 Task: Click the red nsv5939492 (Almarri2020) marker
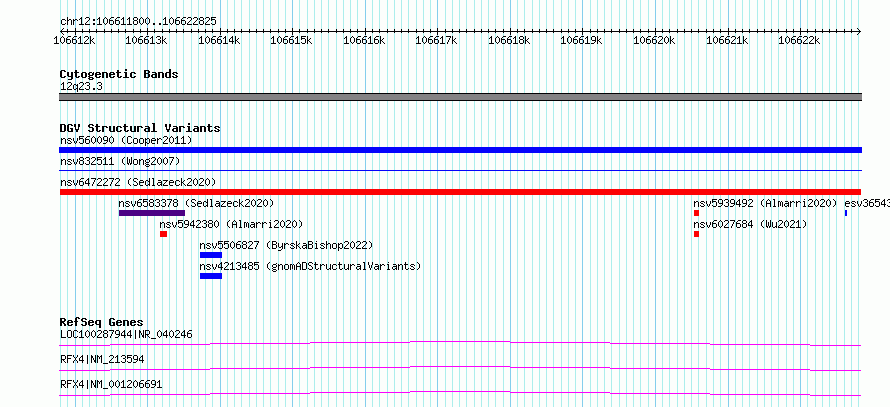[x=696, y=213]
